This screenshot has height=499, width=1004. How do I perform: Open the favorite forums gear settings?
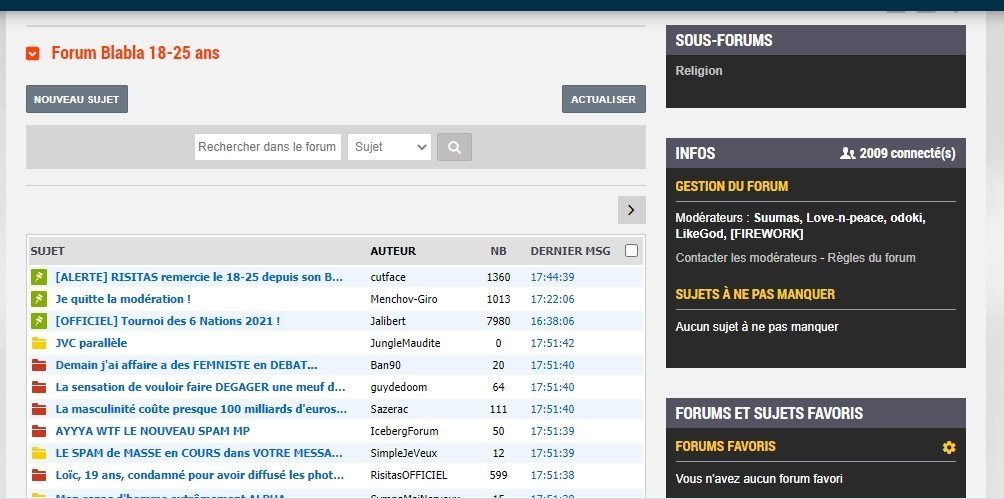point(949,447)
